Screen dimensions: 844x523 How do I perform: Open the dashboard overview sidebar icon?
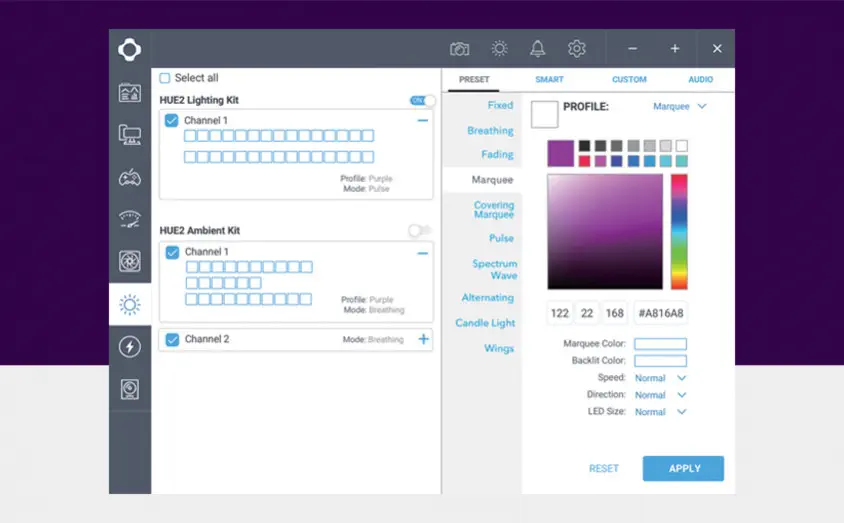coord(130,93)
